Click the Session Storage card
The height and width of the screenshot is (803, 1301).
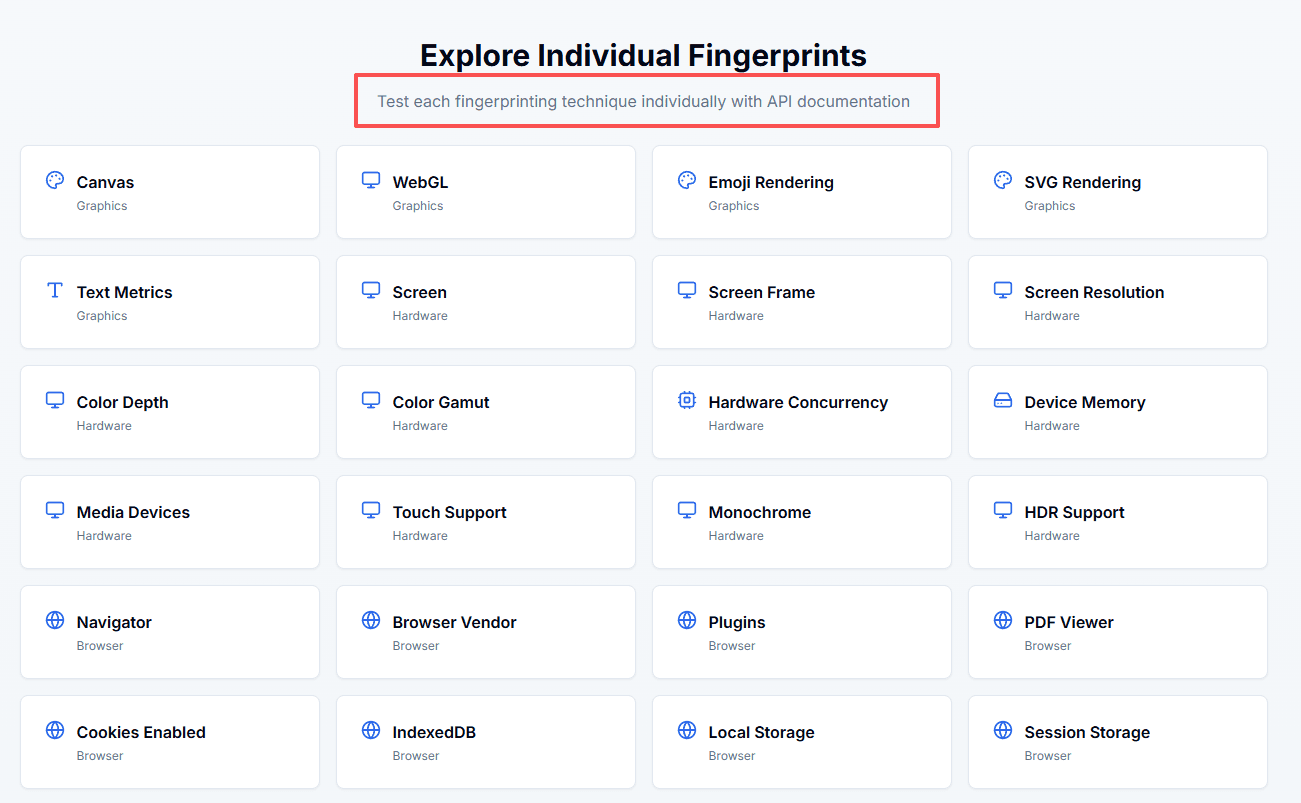click(1117, 742)
